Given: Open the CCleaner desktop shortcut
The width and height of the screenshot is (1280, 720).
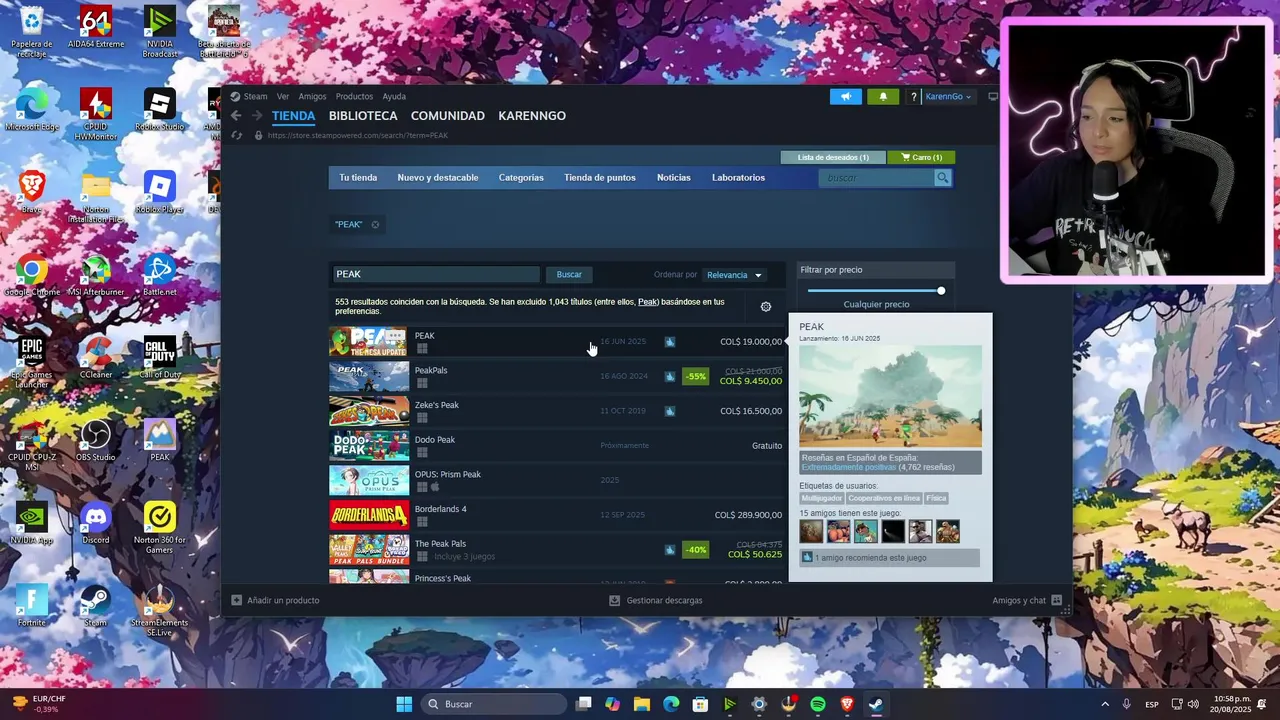Looking at the screenshot, I should coord(96,358).
